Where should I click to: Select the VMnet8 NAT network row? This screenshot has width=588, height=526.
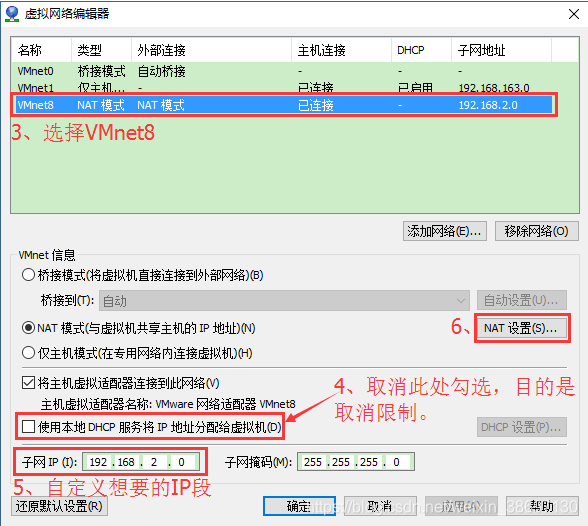coord(284,105)
